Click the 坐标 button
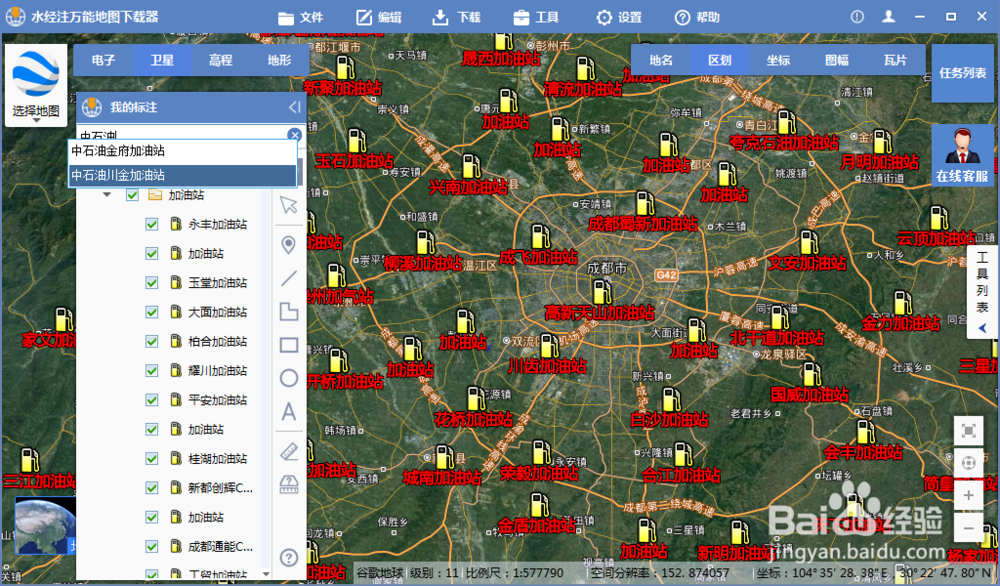This screenshot has height=586, width=1000. point(778,61)
